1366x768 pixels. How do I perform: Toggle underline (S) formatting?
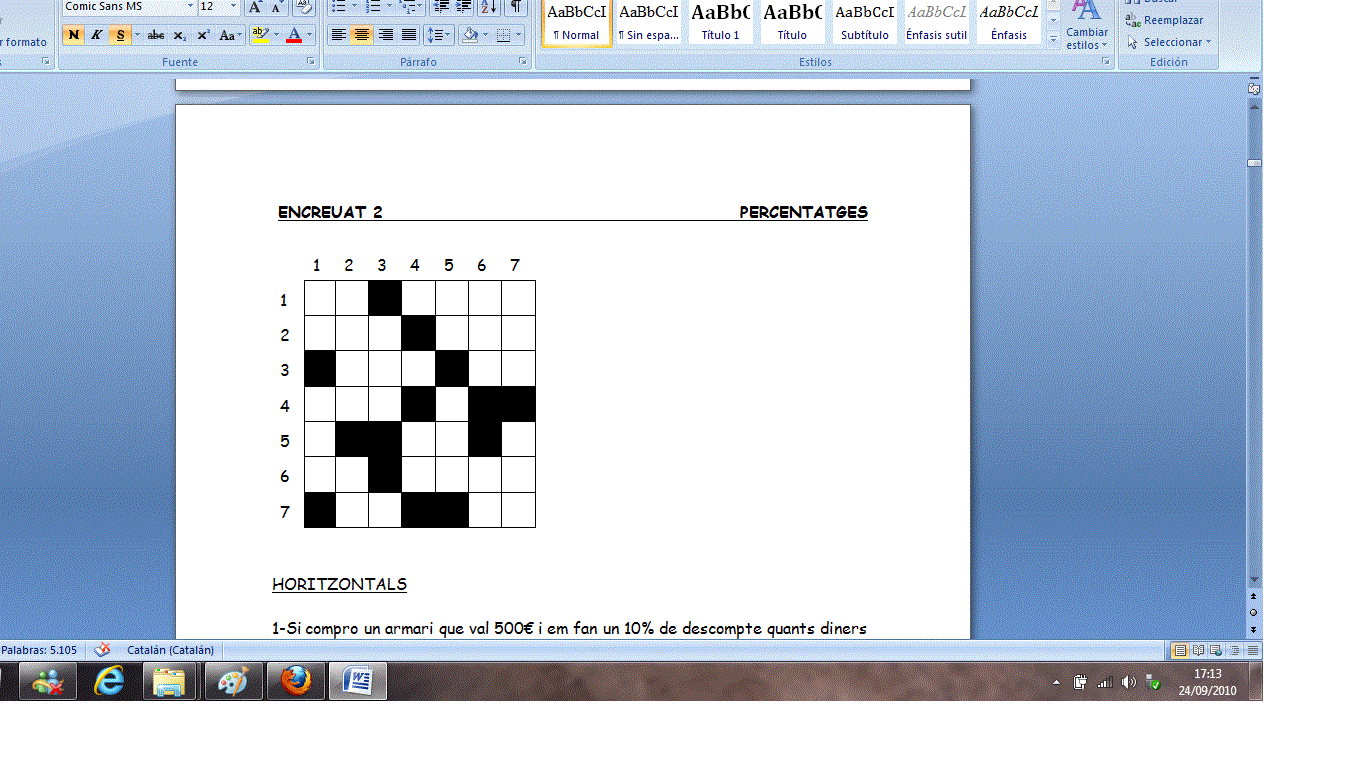(119, 35)
